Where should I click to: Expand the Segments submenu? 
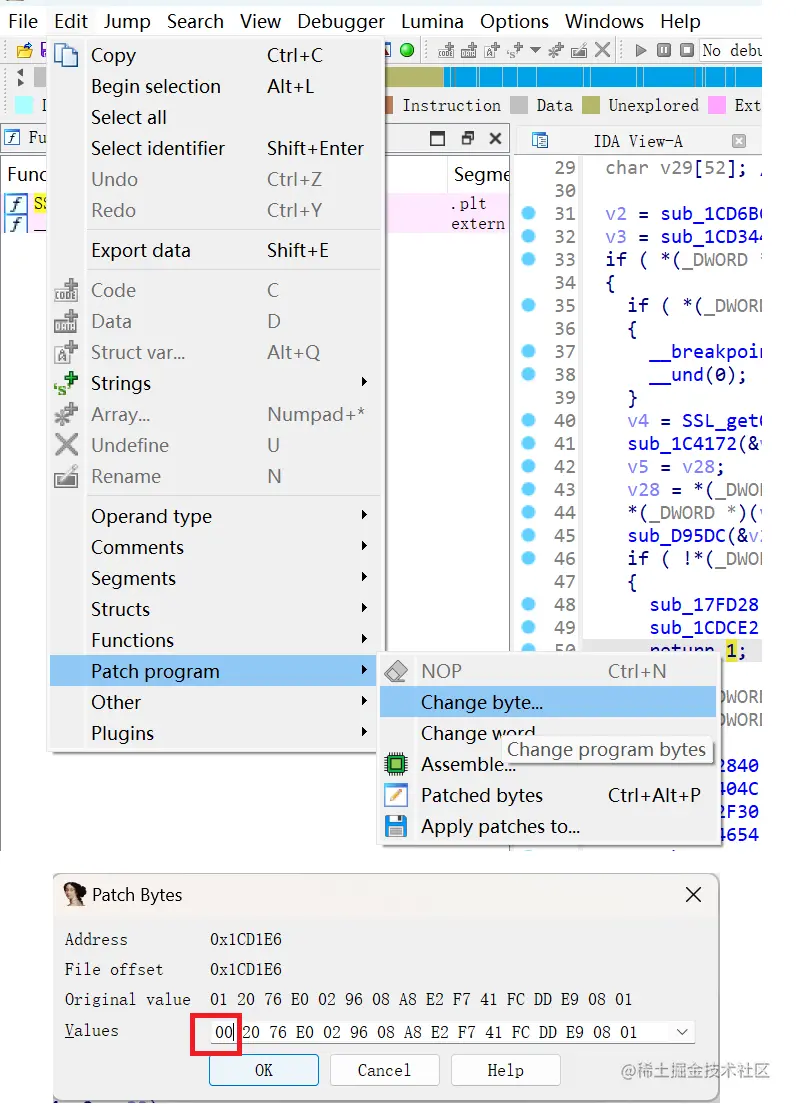point(216,578)
